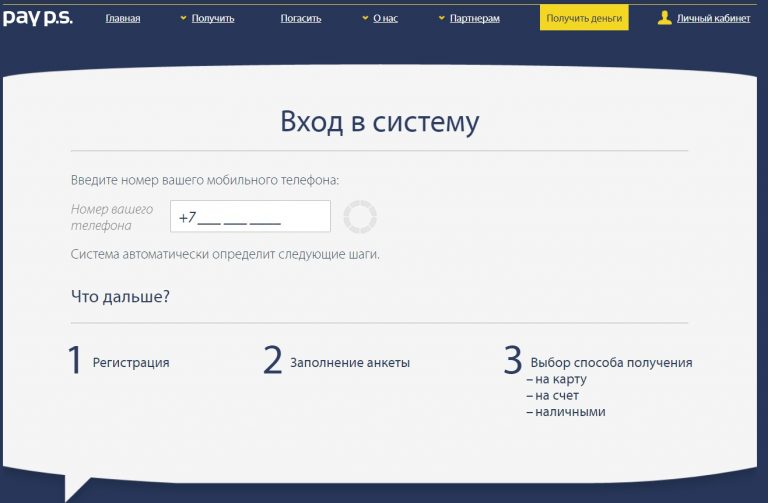
Task: Expand the О нас dropdown arrow
Action: click(x=365, y=18)
